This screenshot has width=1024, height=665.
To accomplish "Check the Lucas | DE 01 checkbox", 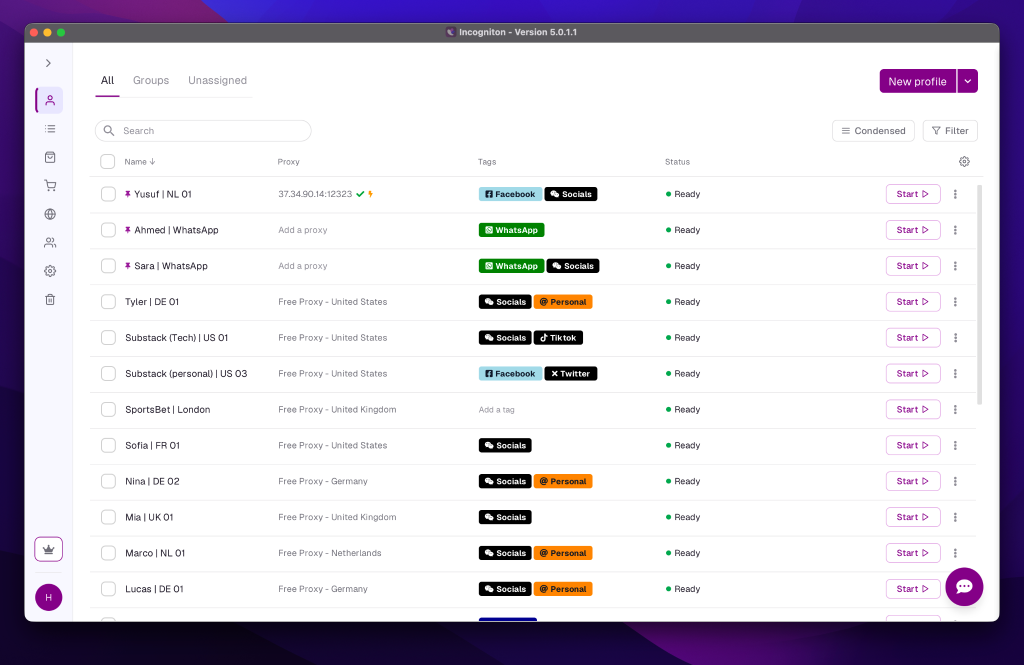I will 108,589.
